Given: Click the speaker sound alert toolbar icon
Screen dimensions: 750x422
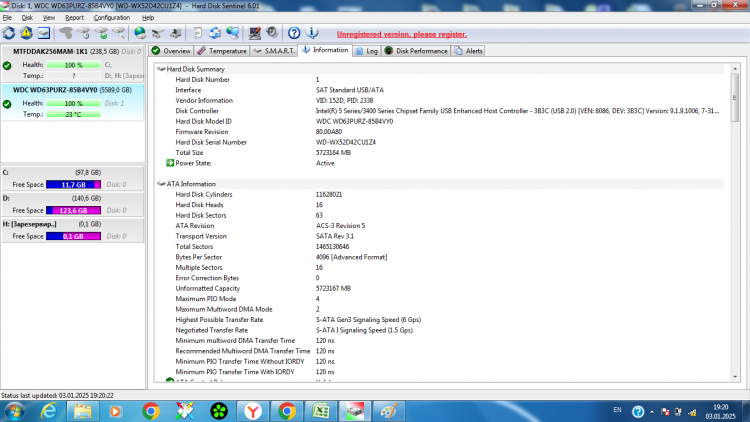Looking at the screenshot, I should coord(272,33).
